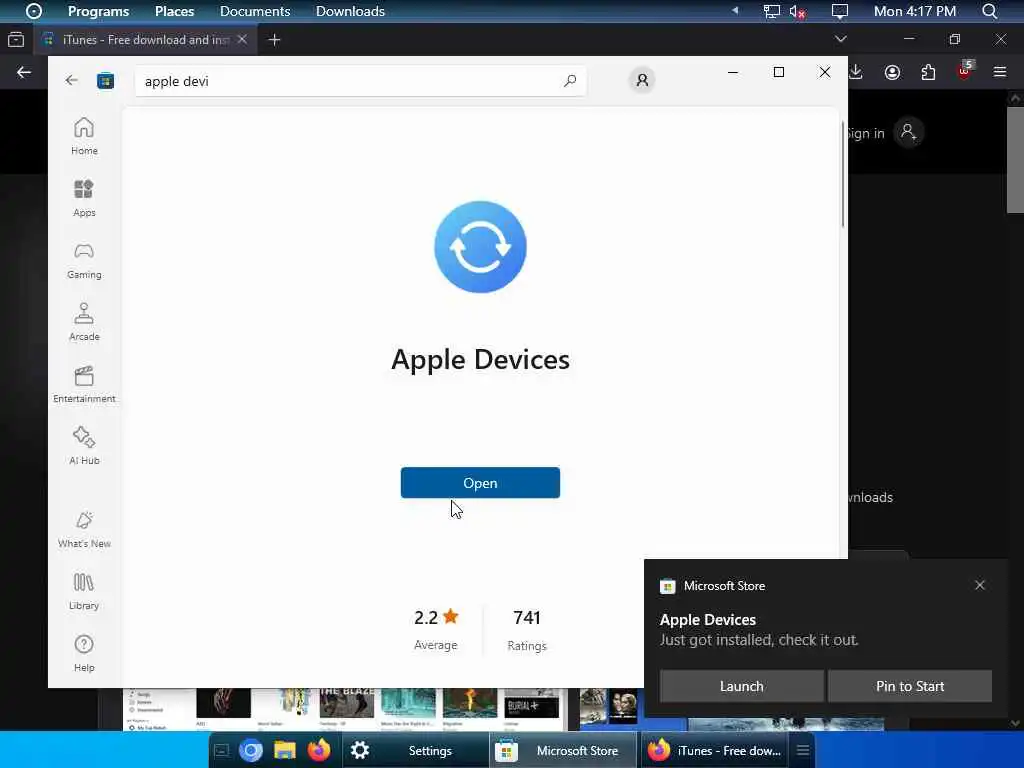Click the Firefox page vertical scrollbar
Screen dimensions: 1024x768
pyautogui.click(x=1015, y=159)
